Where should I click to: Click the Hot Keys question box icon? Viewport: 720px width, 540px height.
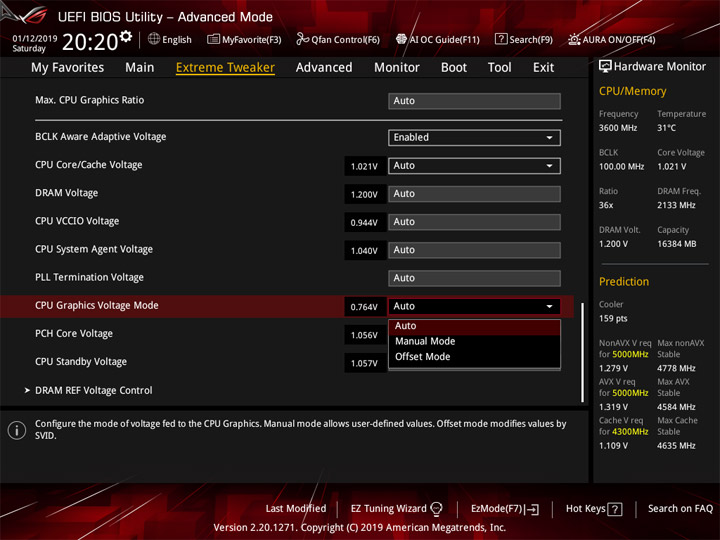pos(615,509)
